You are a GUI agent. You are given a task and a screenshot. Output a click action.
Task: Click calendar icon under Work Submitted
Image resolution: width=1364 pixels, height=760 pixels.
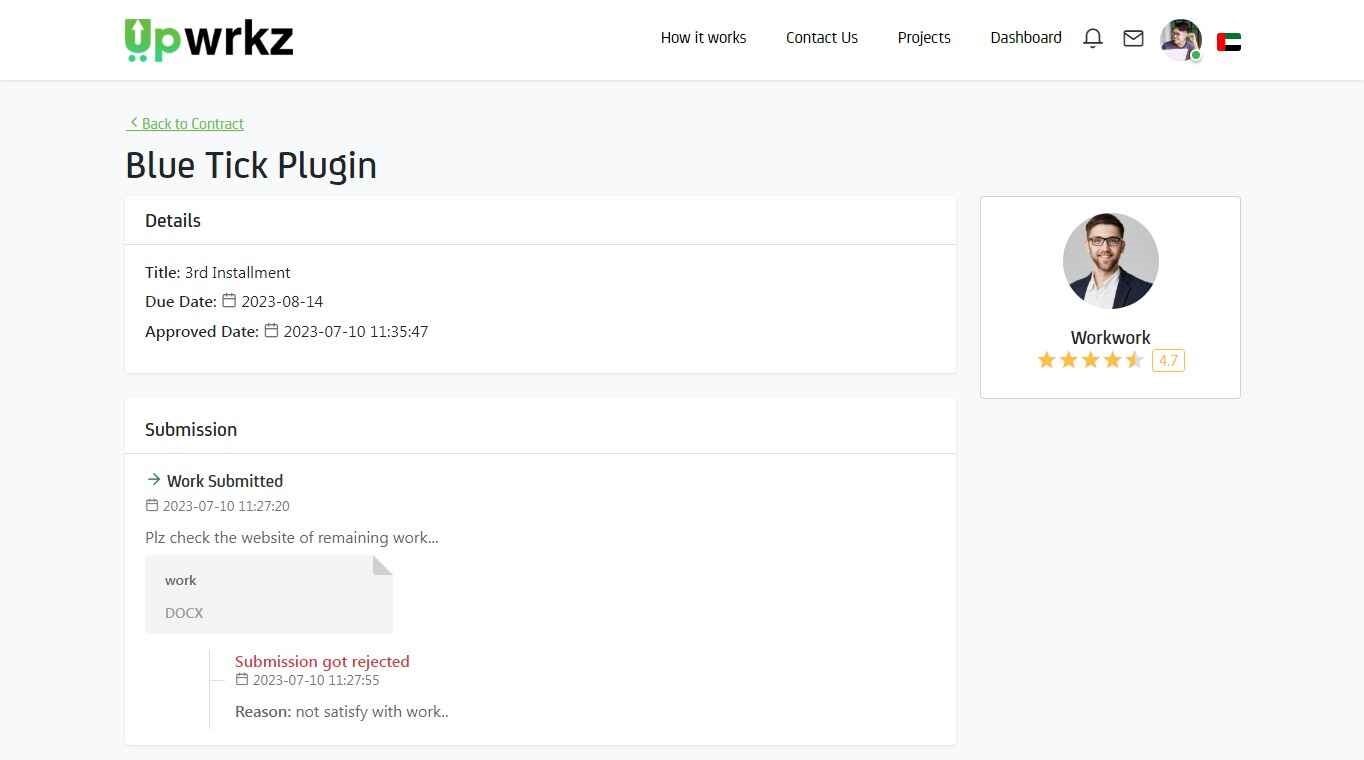pyautogui.click(x=152, y=505)
